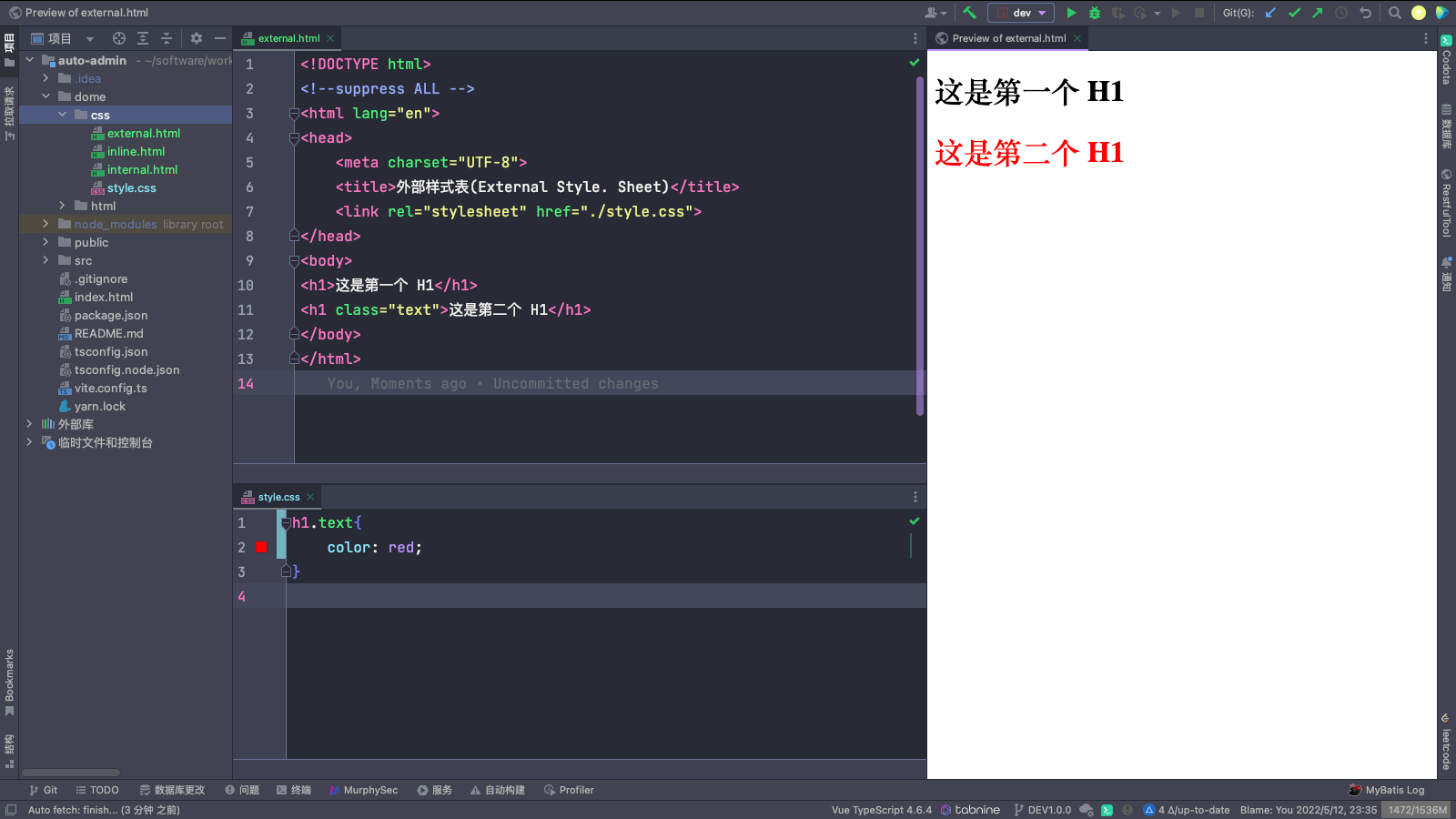This screenshot has width=1456, height=819.
Task: Click the Build hammer icon
Action: tap(969, 13)
